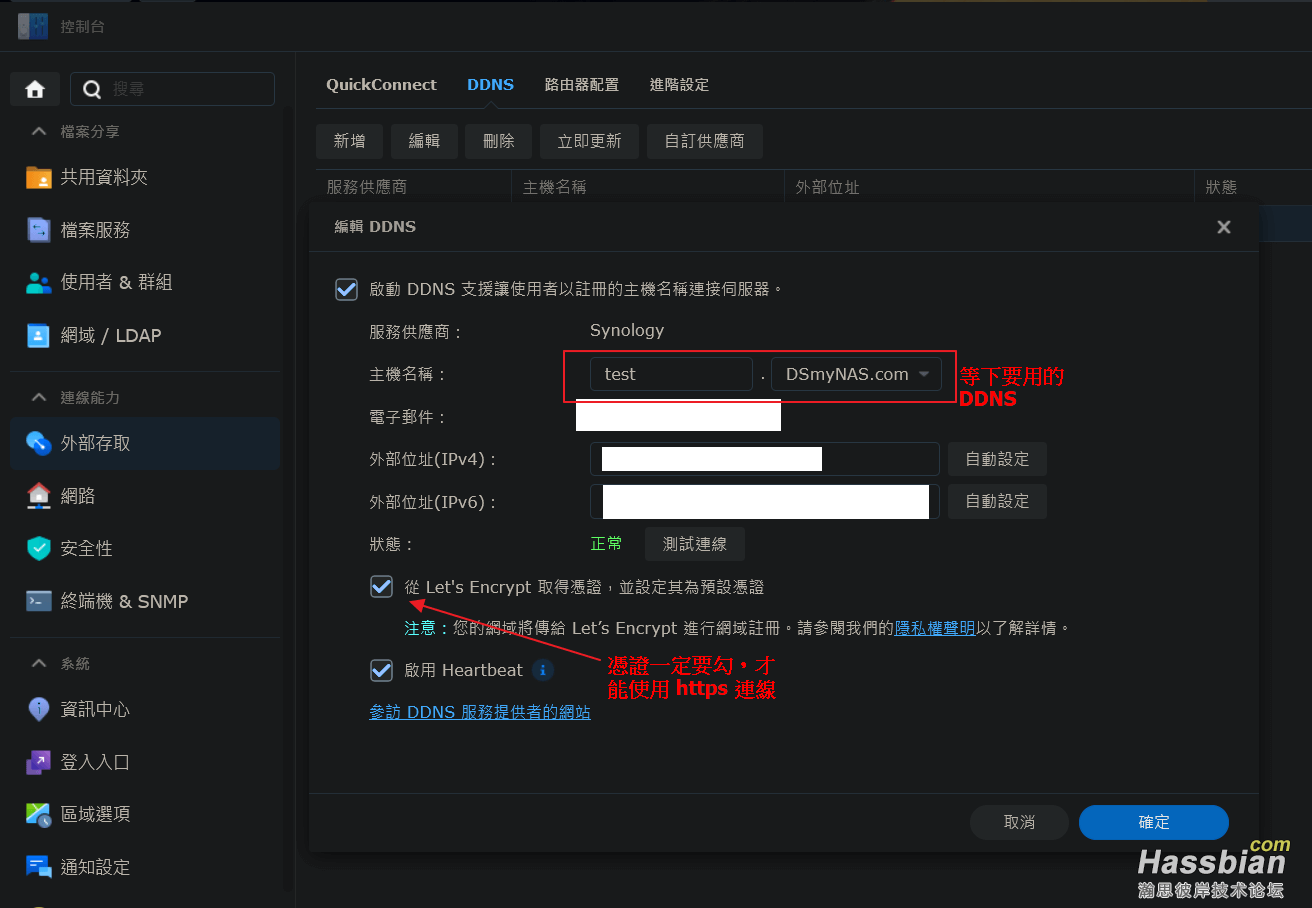Screen dimensions: 1312x908
Task: Open the Control Panel home icon
Action: point(35,89)
